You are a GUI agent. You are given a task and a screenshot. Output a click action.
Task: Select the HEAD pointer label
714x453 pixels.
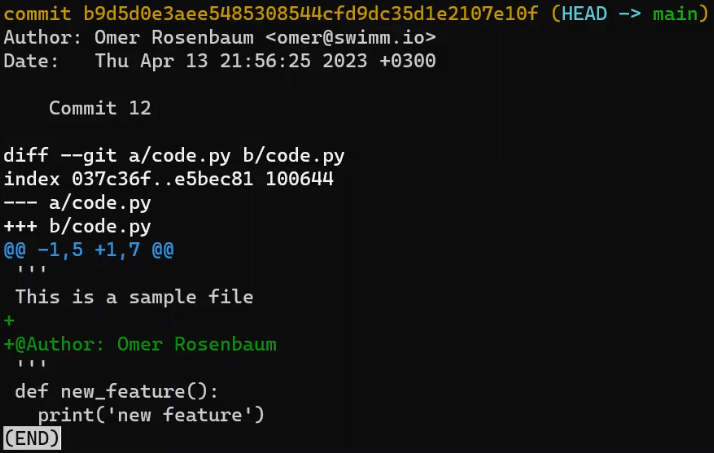tap(584, 14)
